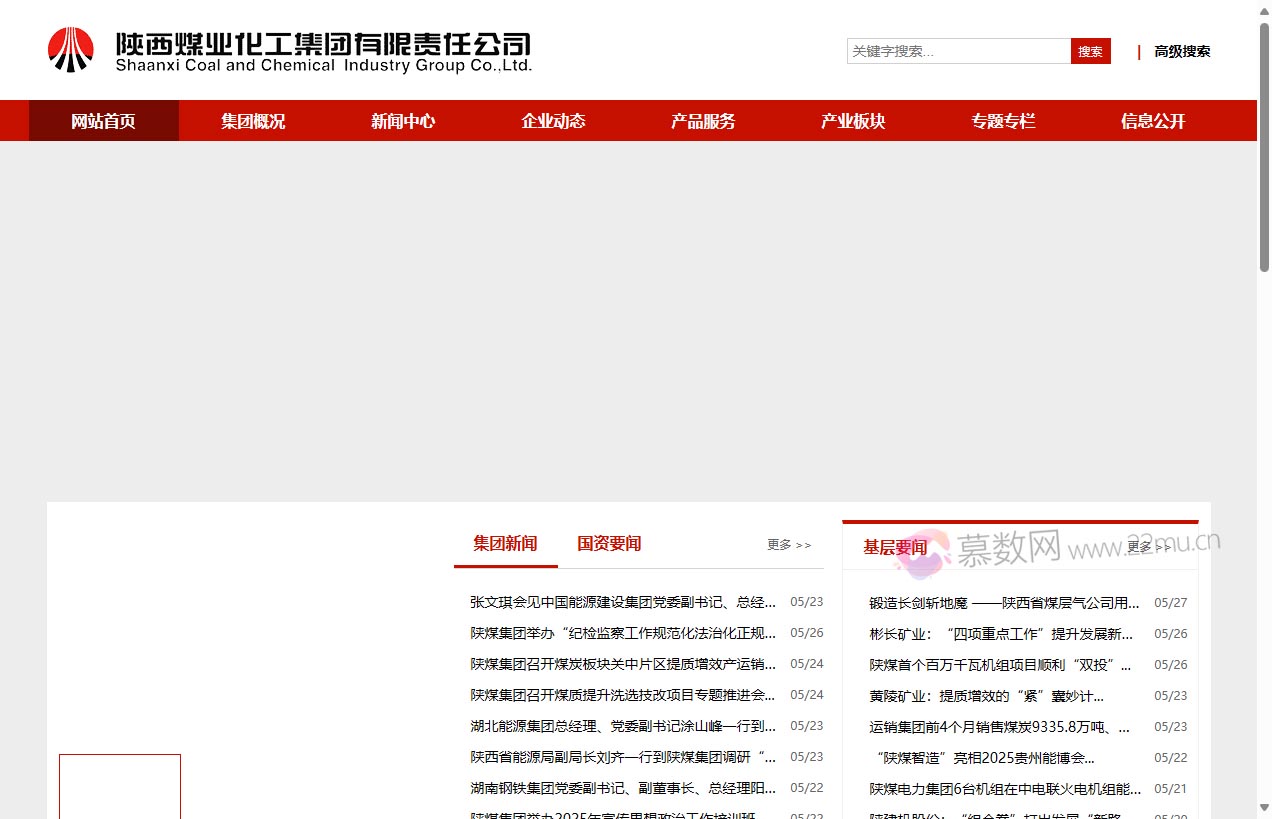Open the 产业板块 industry menu

(x=853, y=120)
